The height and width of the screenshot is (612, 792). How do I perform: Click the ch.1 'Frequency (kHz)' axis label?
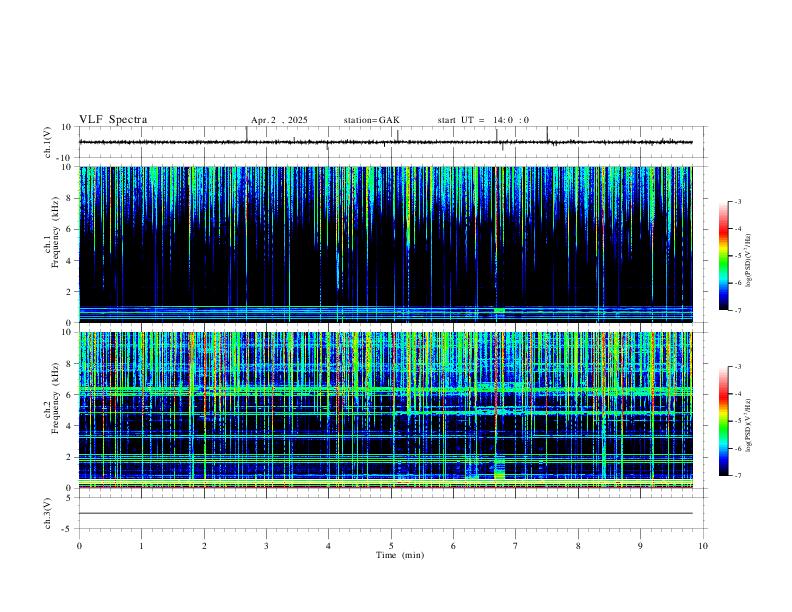(56, 232)
